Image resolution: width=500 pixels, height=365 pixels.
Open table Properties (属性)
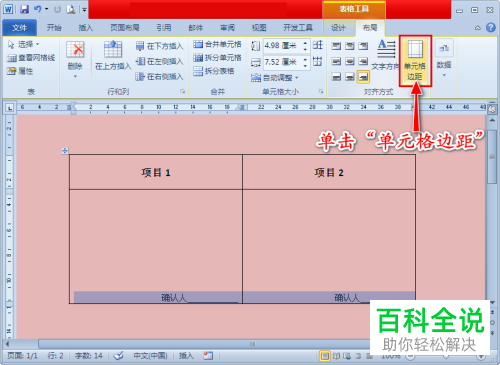pyautogui.click(x=20, y=71)
